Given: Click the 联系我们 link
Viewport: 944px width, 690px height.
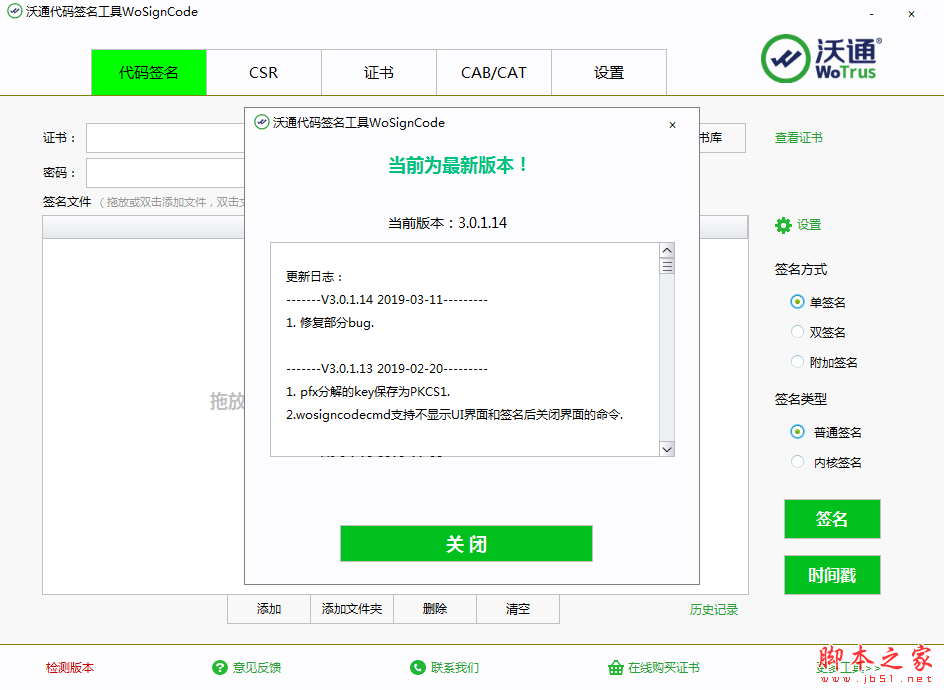Looking at the screenshot, I should pos(455,667).
